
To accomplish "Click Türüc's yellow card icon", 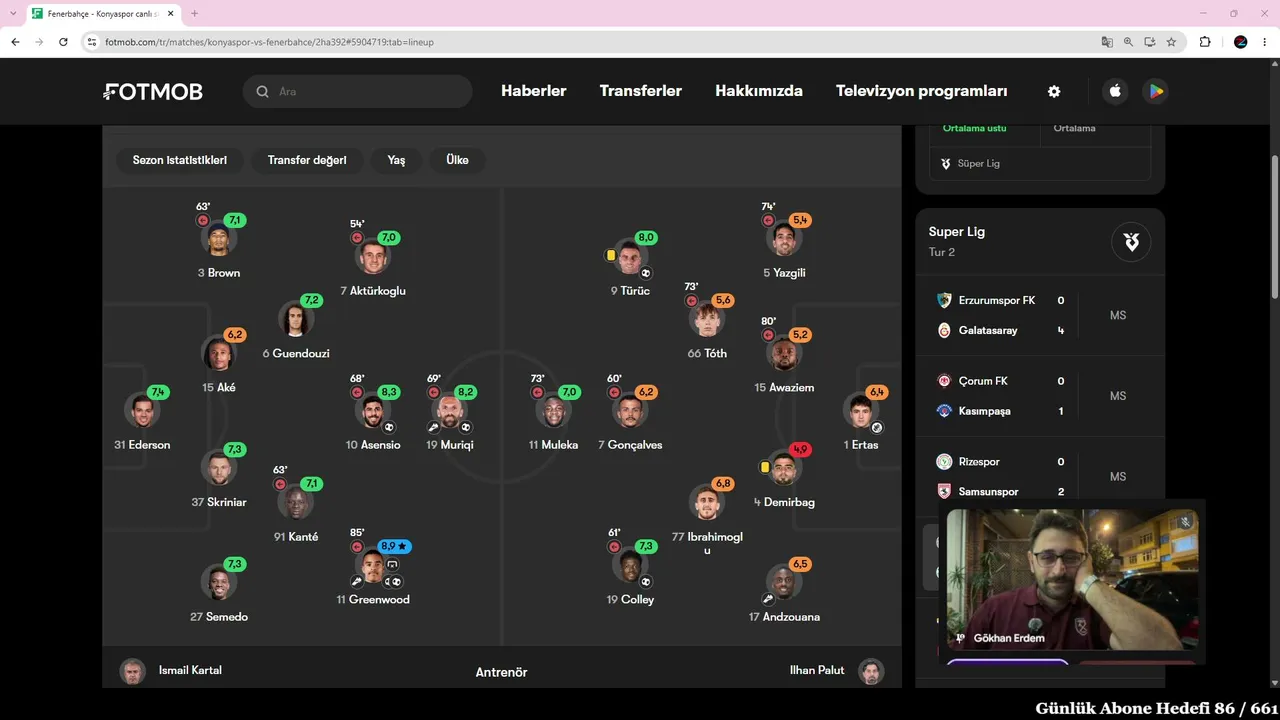I will pos(610,255).
